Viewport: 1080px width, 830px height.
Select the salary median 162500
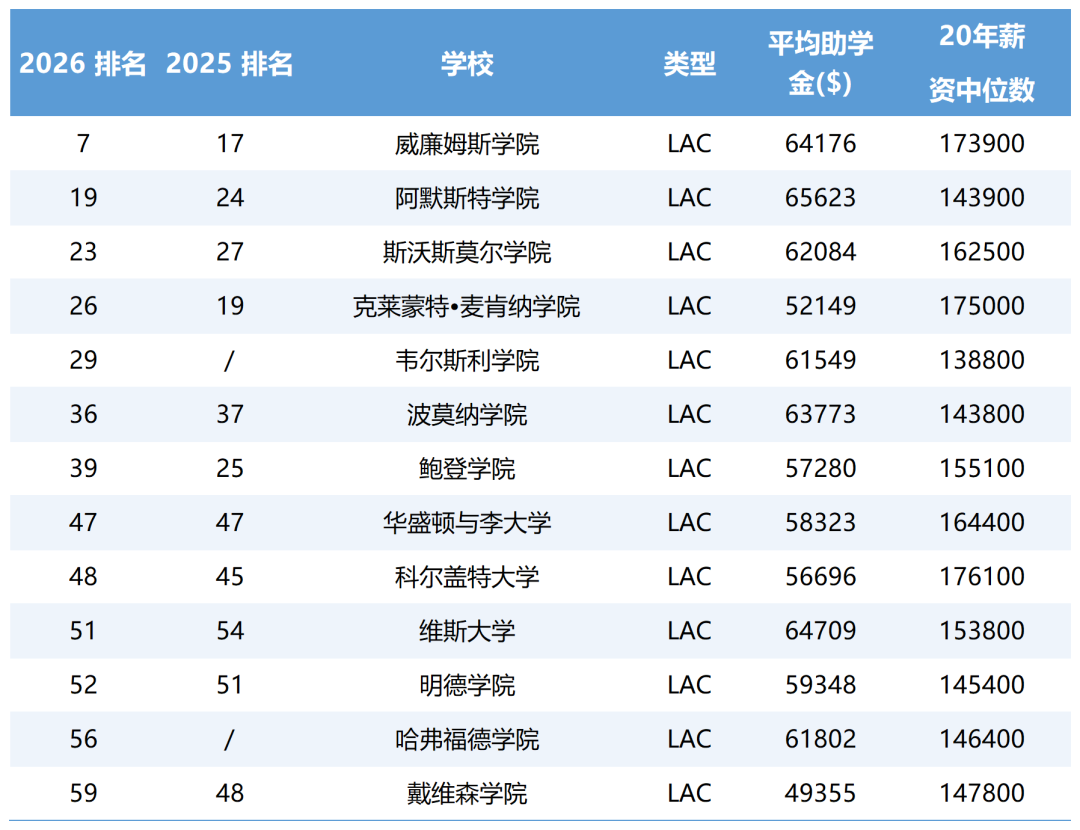click(982, 252)
